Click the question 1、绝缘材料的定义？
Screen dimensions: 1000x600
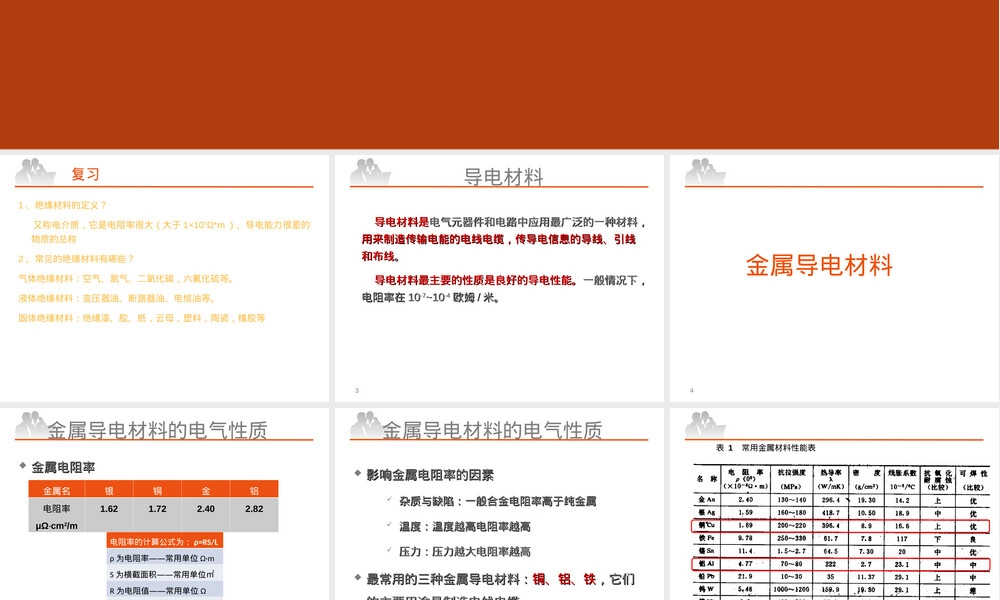[x=62, y=205]
